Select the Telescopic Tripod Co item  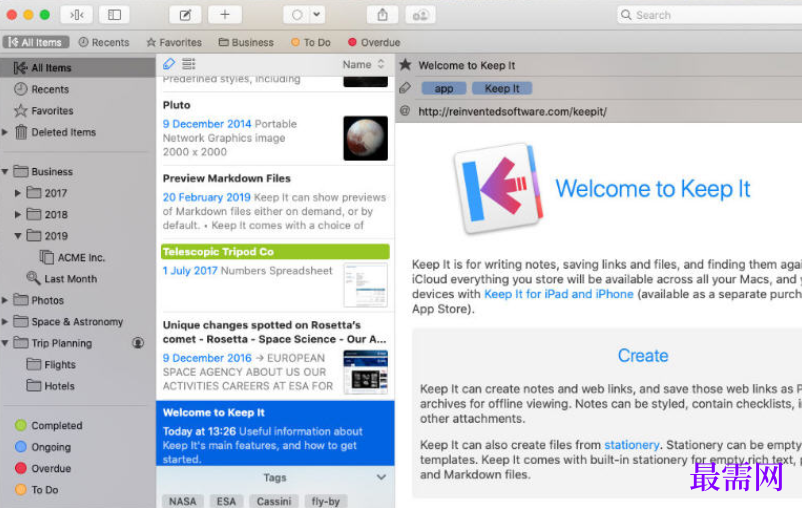click(275, 275)
